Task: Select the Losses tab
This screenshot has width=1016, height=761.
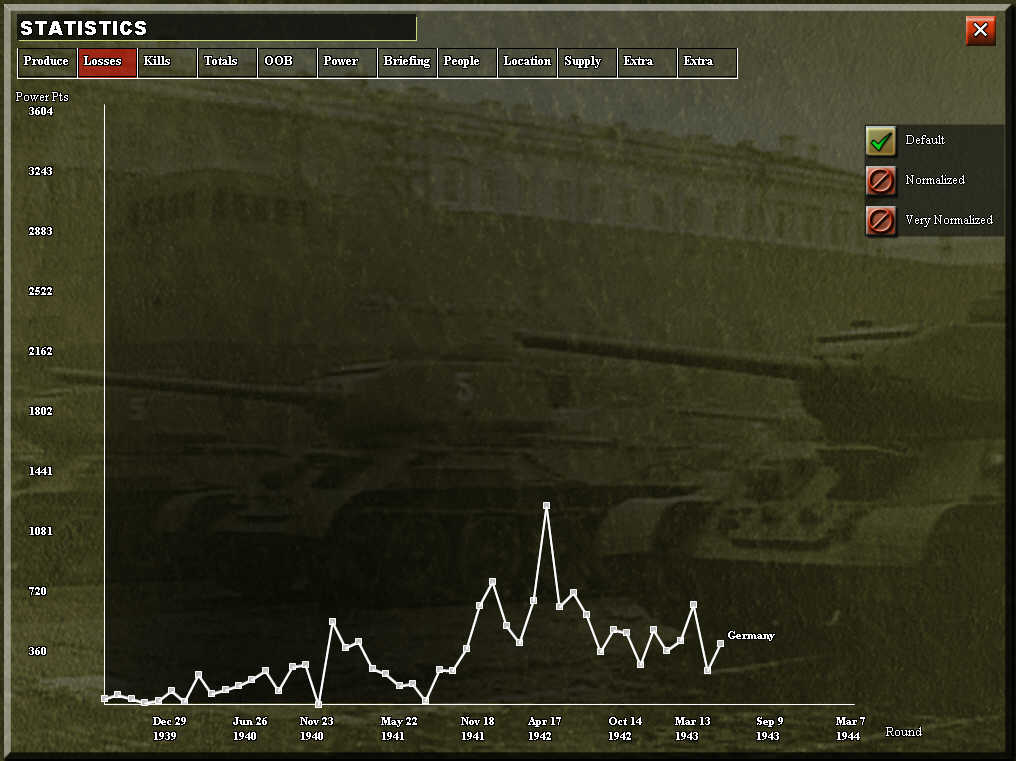Action: tap(108, 62)
